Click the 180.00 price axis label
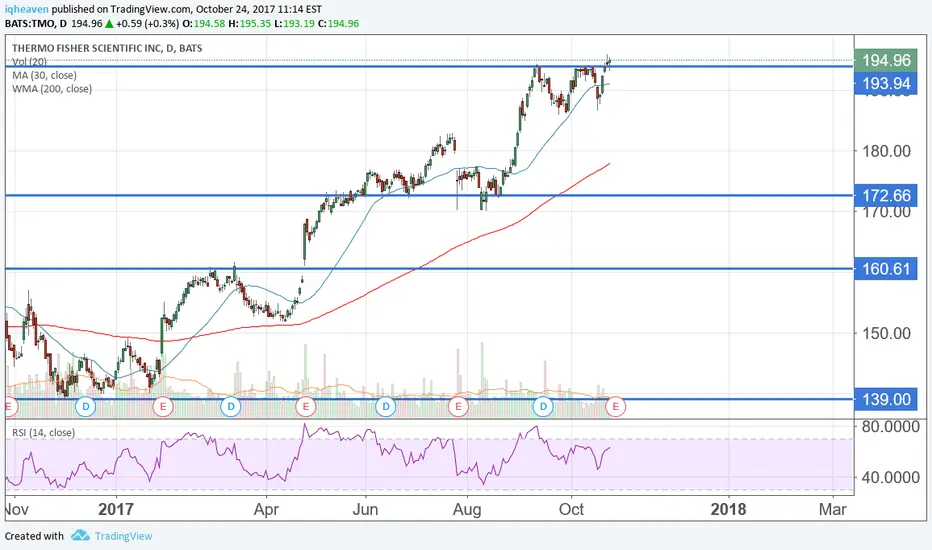This screenshot has width=932, height=550. click(886, 151)
